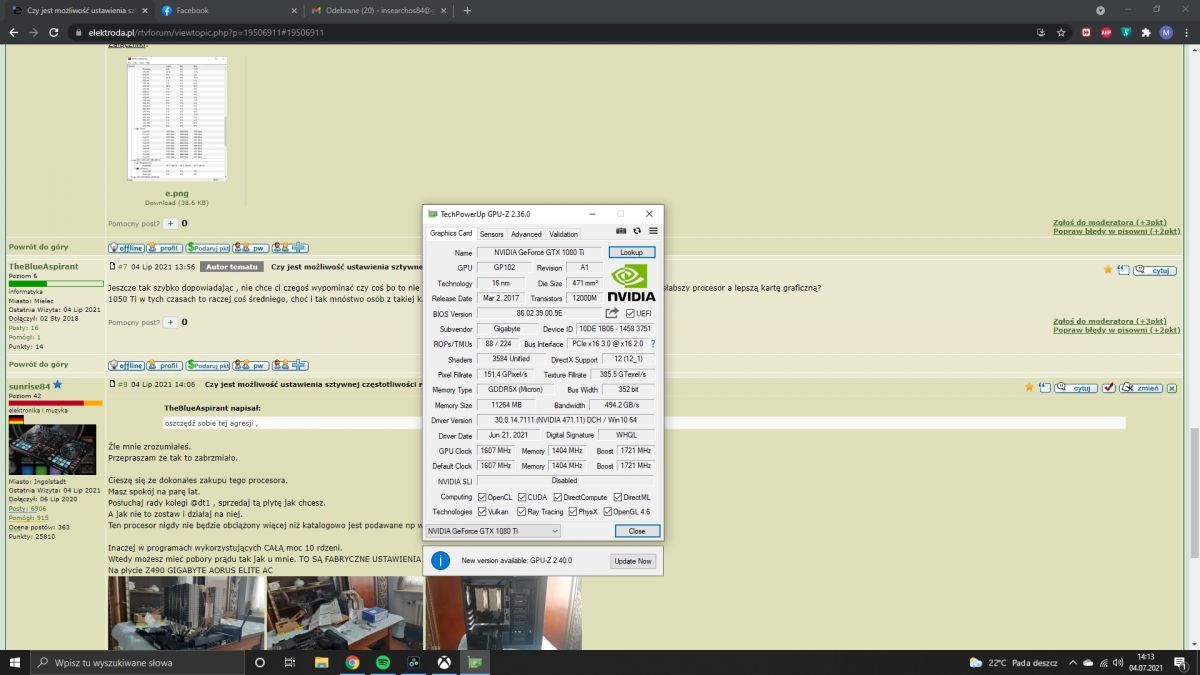Switch to the Graphics Card tab
Viewport: 1200px width, 675px height.
coord(451,233)
